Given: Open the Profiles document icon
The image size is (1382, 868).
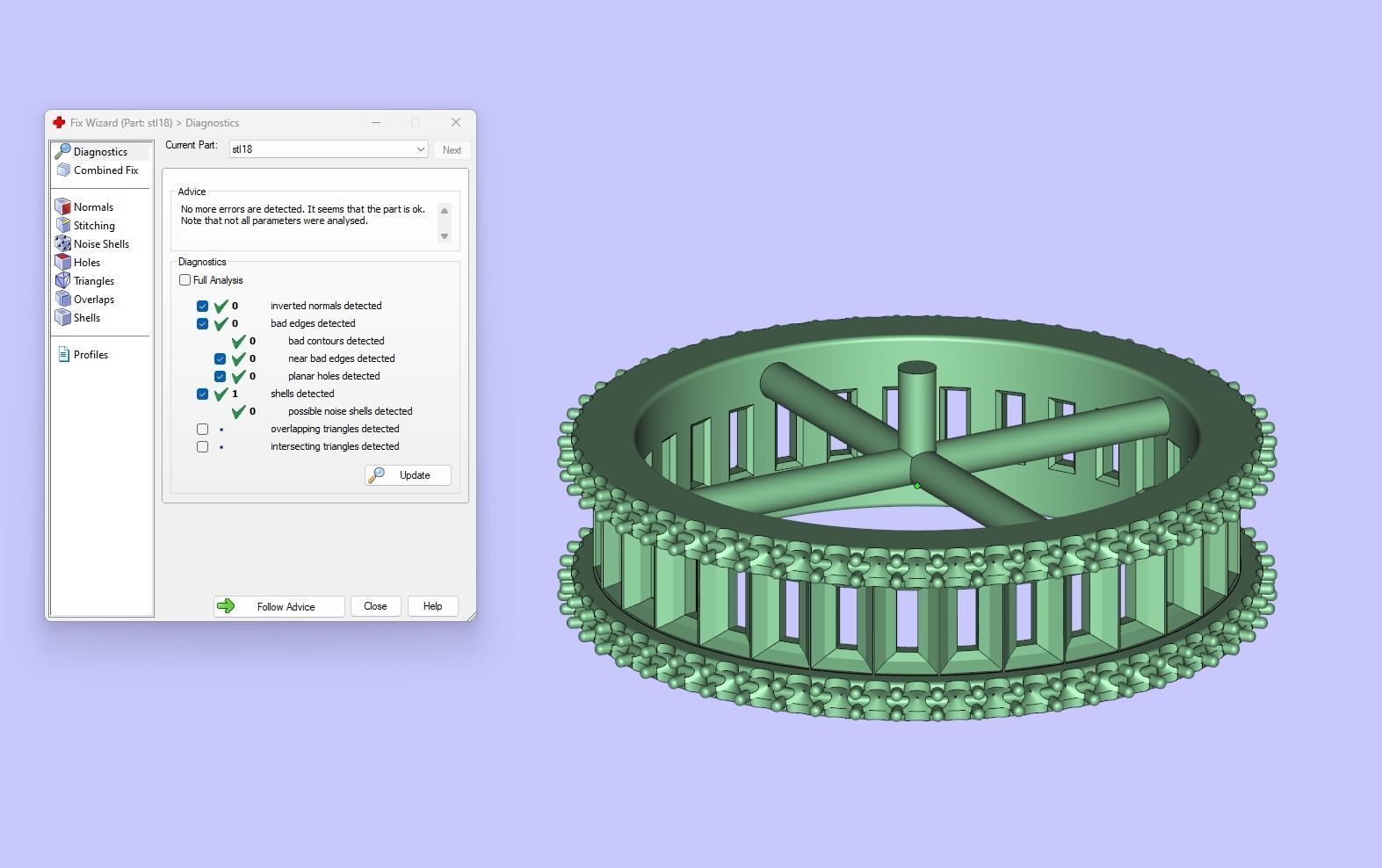Looking at the screenshot, I should pos(63,355).
